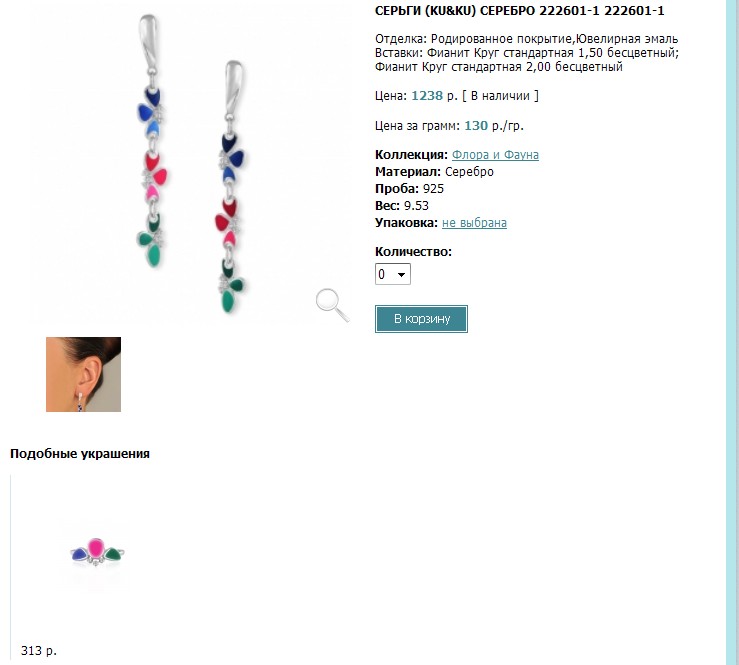Click the Подобные украшения heading
This screenshot has width=739, height=665.
point(80,453)
